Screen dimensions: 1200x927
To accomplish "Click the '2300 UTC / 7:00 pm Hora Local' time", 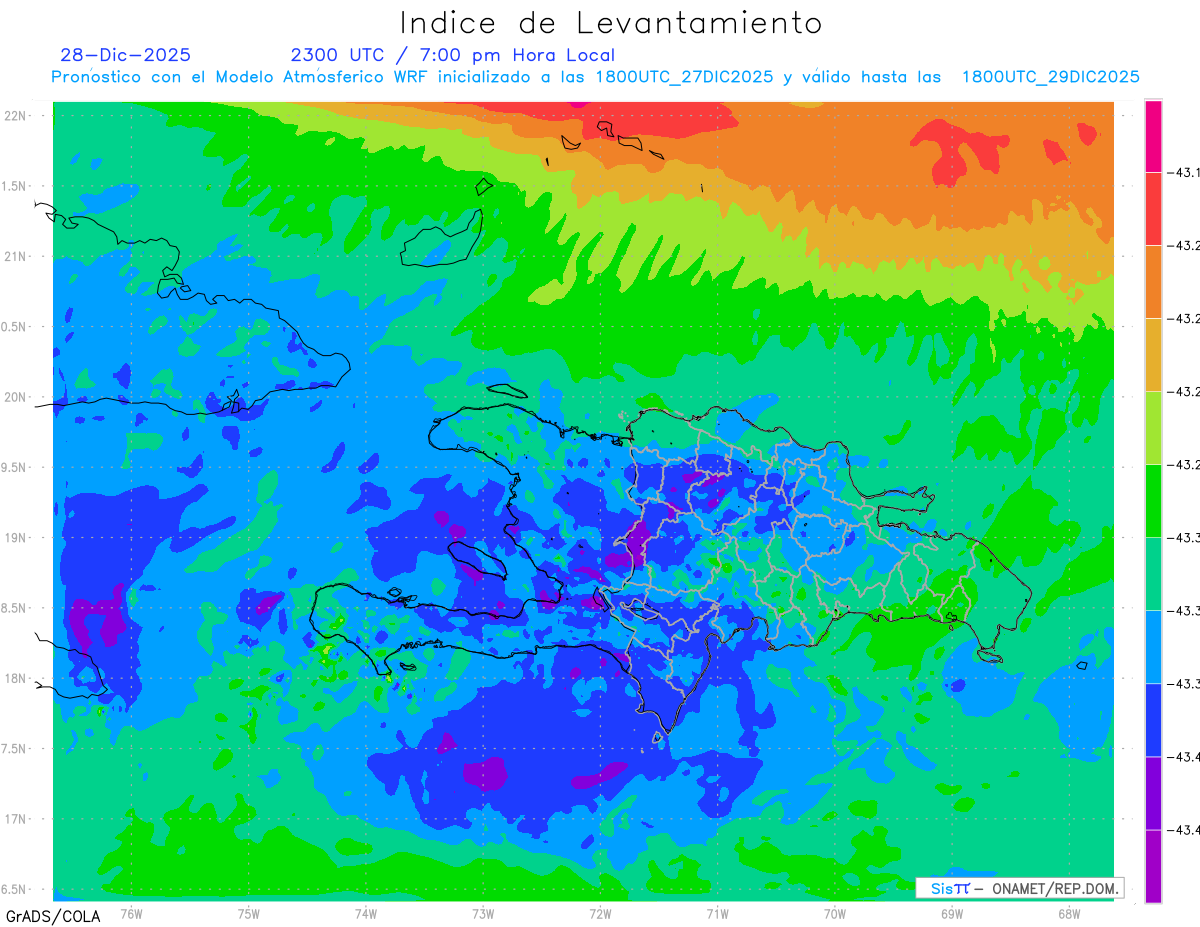I will [453, 55].
